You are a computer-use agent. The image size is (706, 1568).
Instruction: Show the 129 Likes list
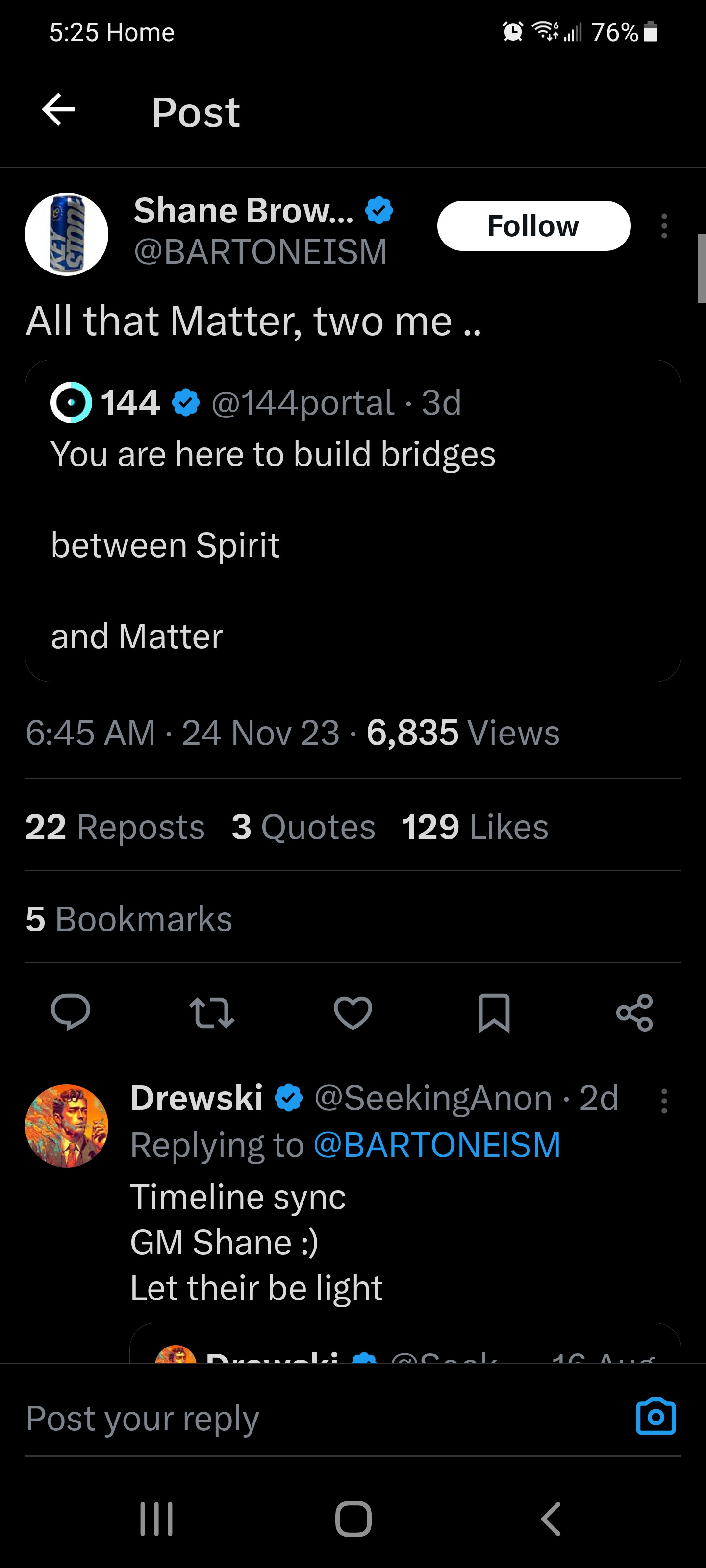pyautogui.click(x=475, y=827)
